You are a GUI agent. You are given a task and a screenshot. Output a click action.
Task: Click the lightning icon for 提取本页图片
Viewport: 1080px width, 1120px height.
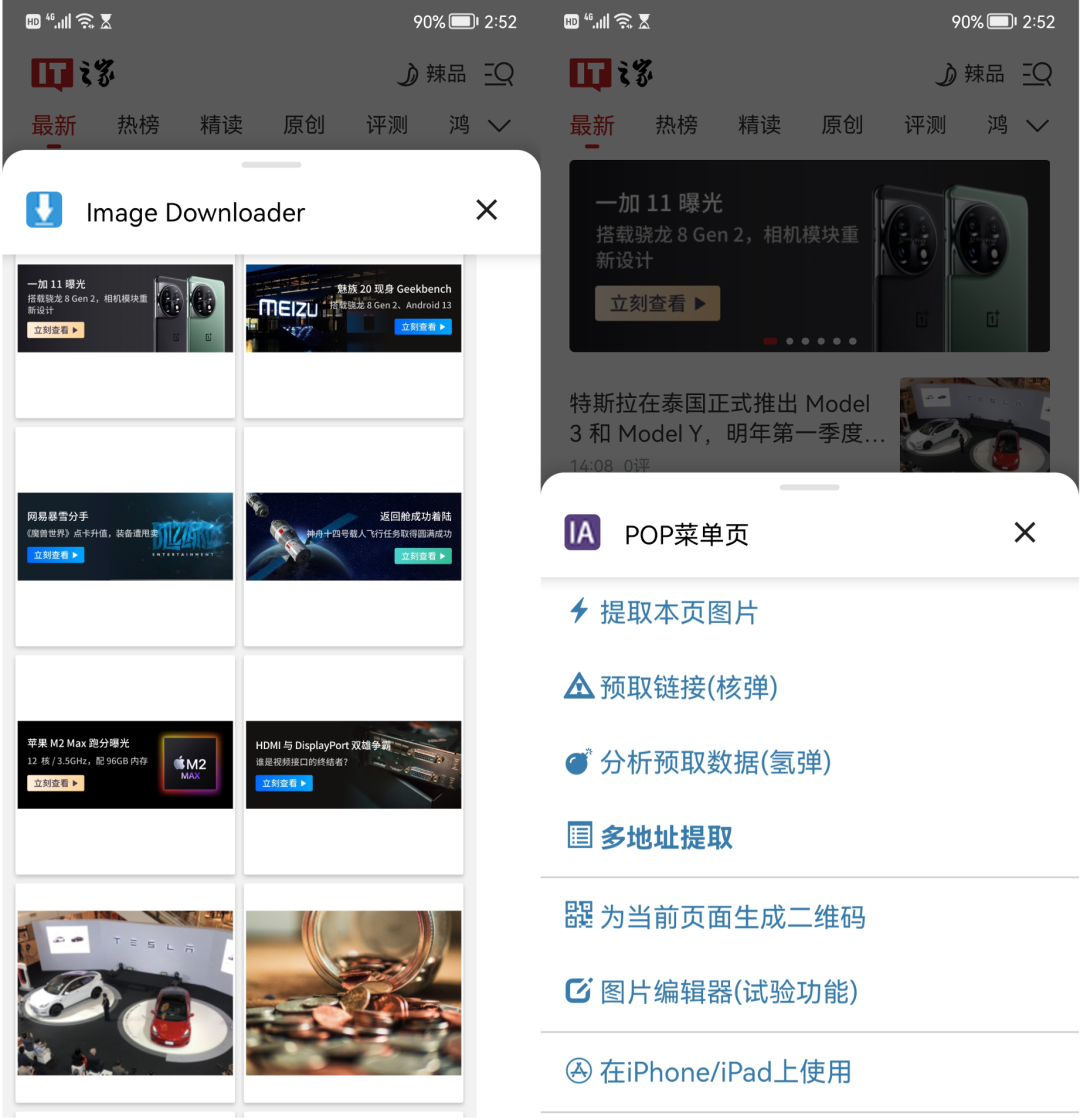coord(579,611)
